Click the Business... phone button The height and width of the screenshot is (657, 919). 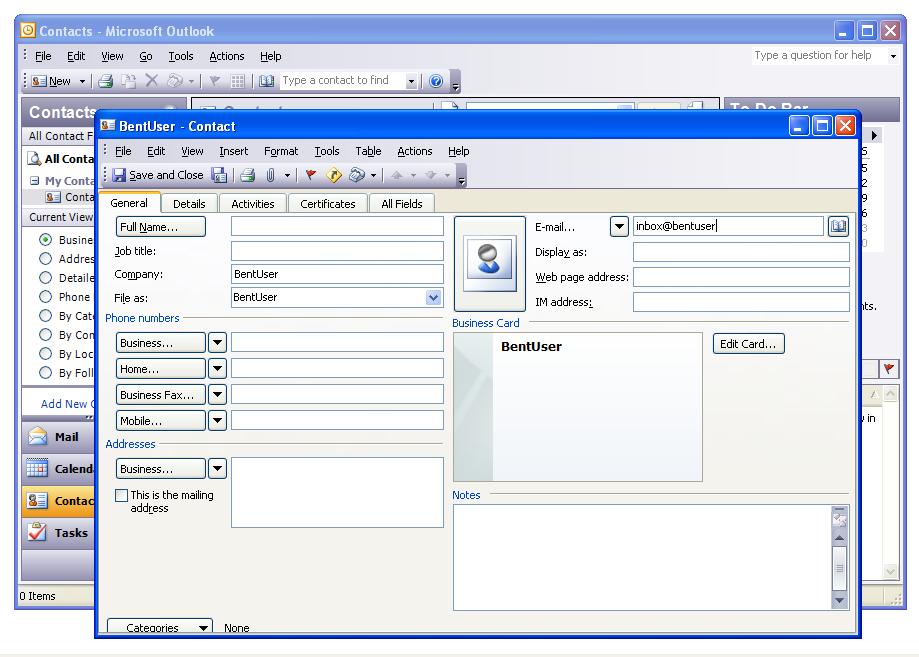[x=161, y=343]
